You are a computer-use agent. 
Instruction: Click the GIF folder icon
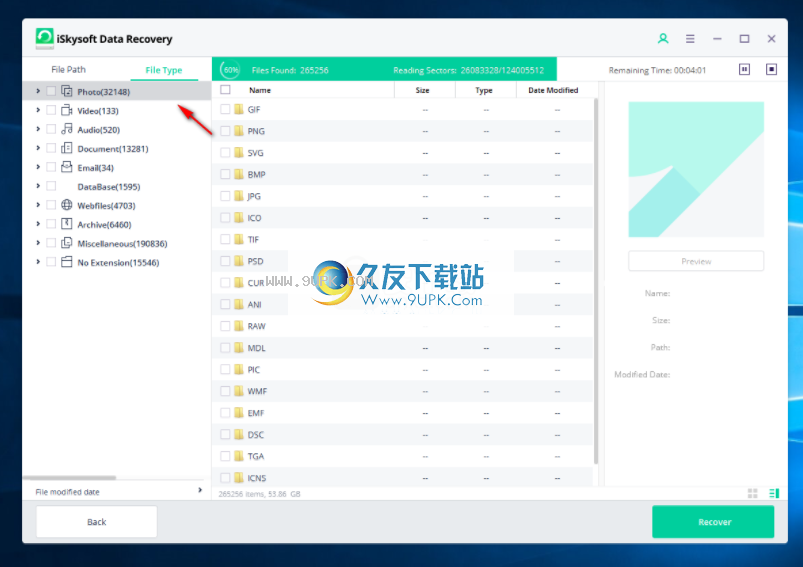(x=239, y=109)
